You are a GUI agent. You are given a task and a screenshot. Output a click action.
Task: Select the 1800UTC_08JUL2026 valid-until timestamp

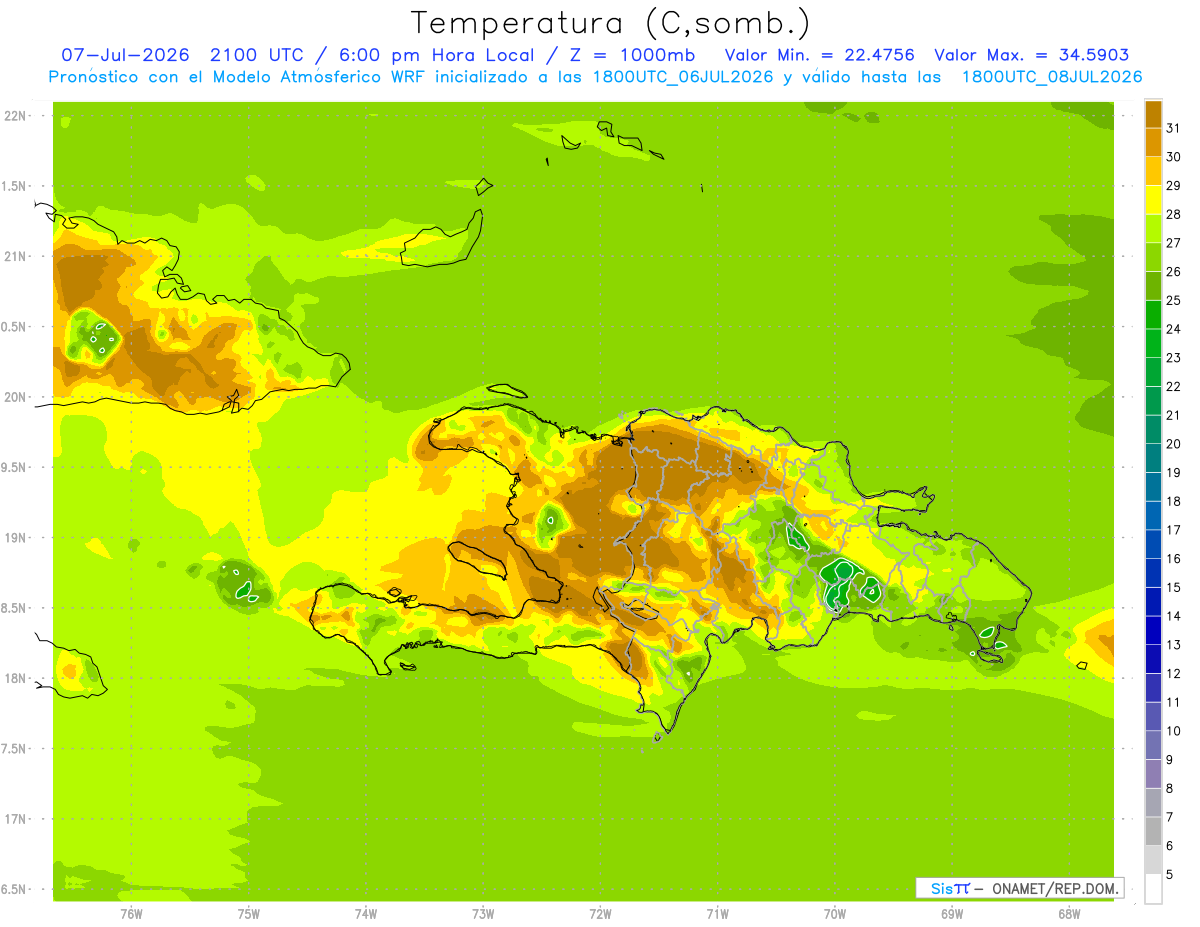coord(1052,77)
